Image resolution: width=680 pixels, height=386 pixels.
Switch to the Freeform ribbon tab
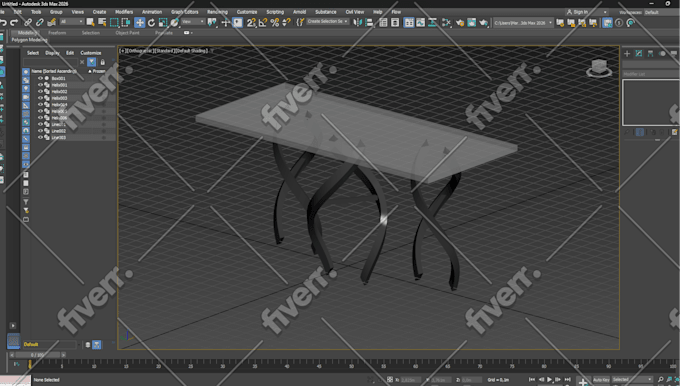tap(57, 33)
